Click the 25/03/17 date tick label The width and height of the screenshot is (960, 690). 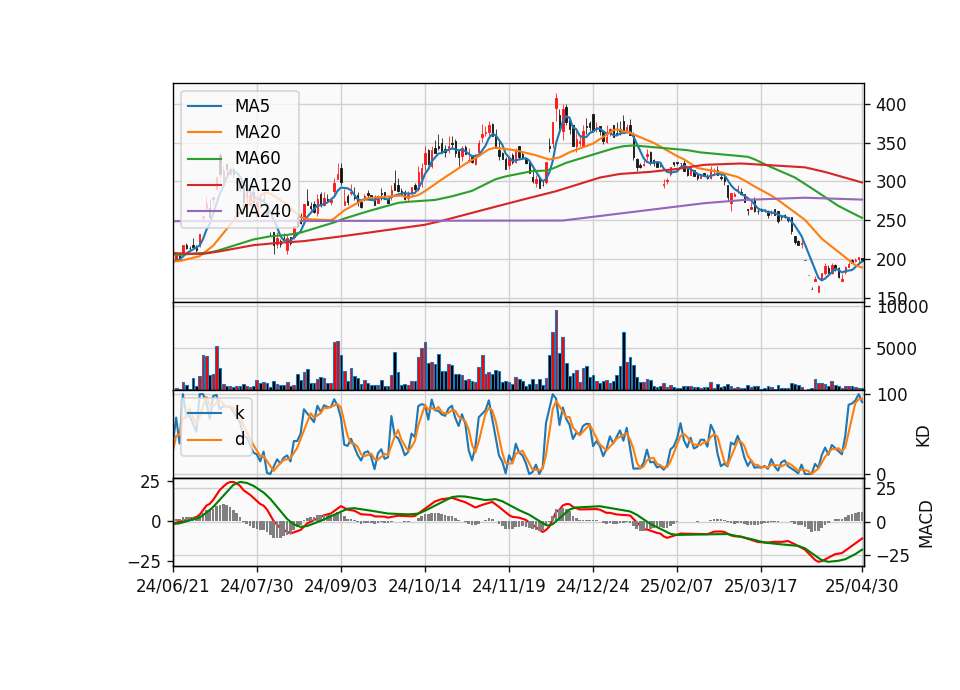(x=760, y=586)
